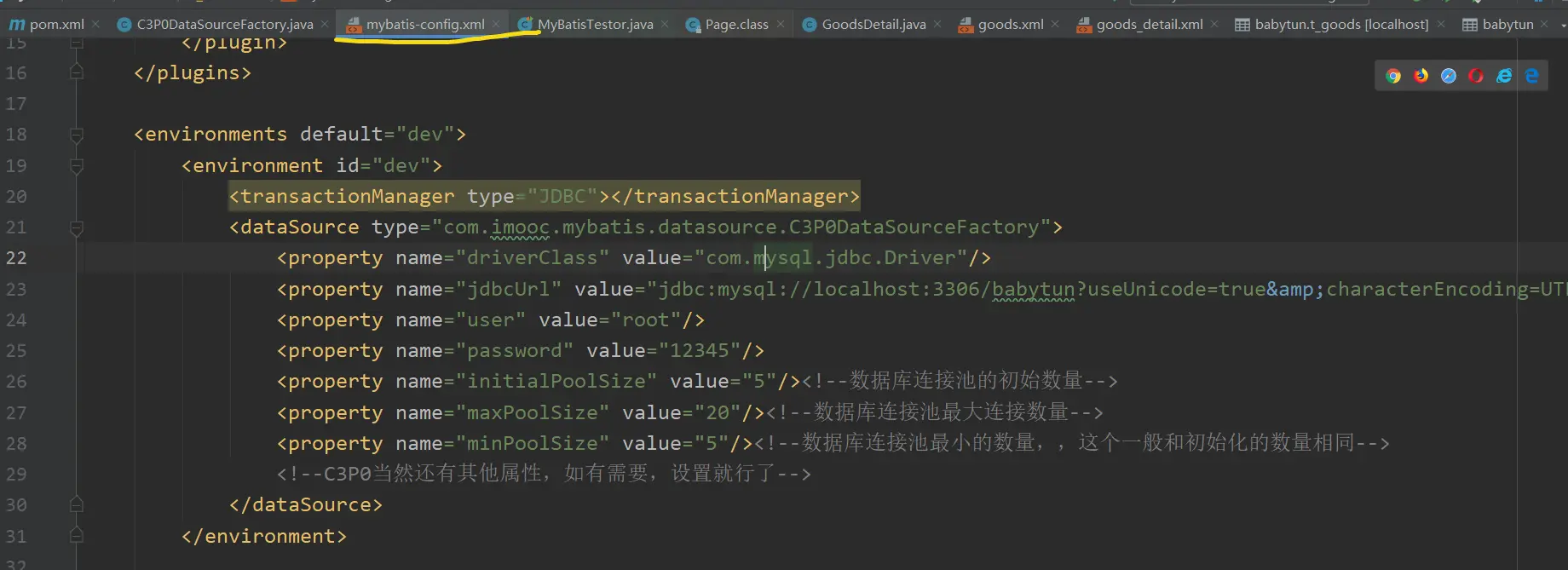Click line number 22 in gutter
The image size is (1568, 570).
pos(16,258)
